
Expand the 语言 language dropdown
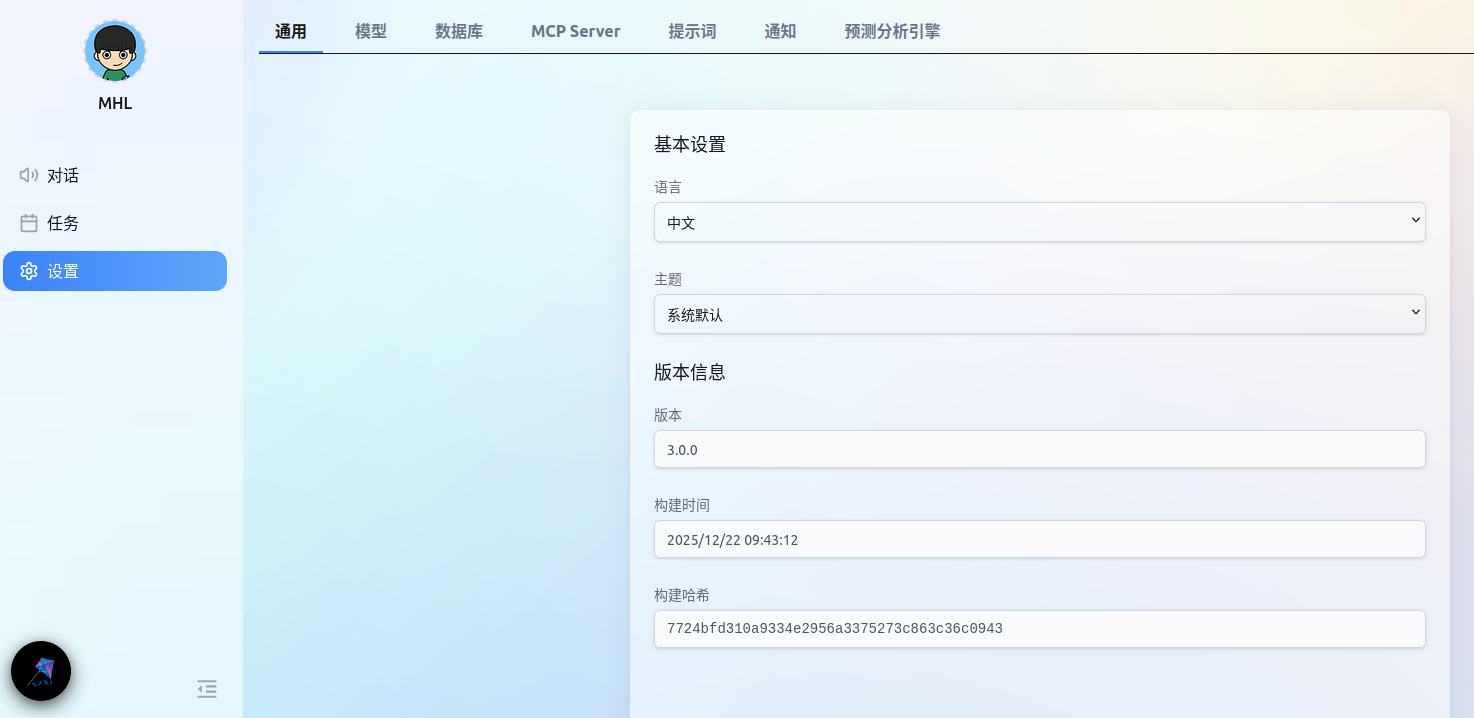pos(1039,222)
